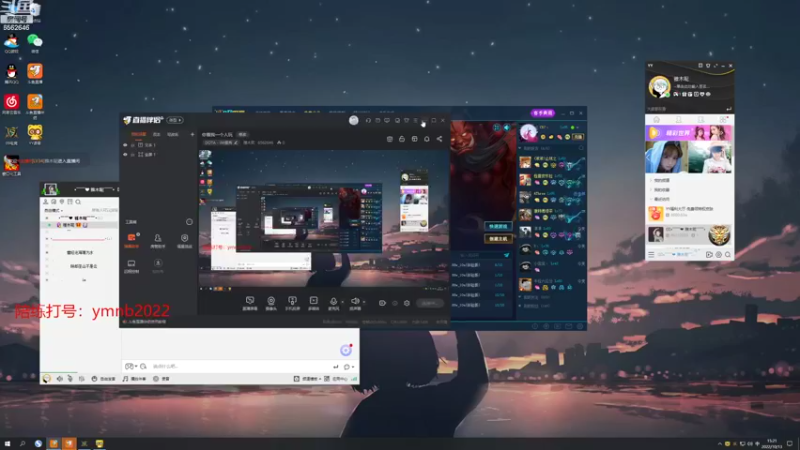
Task: Open the contacts tab in YY main window
Action: pyautogui.click(x=679, y=119)
